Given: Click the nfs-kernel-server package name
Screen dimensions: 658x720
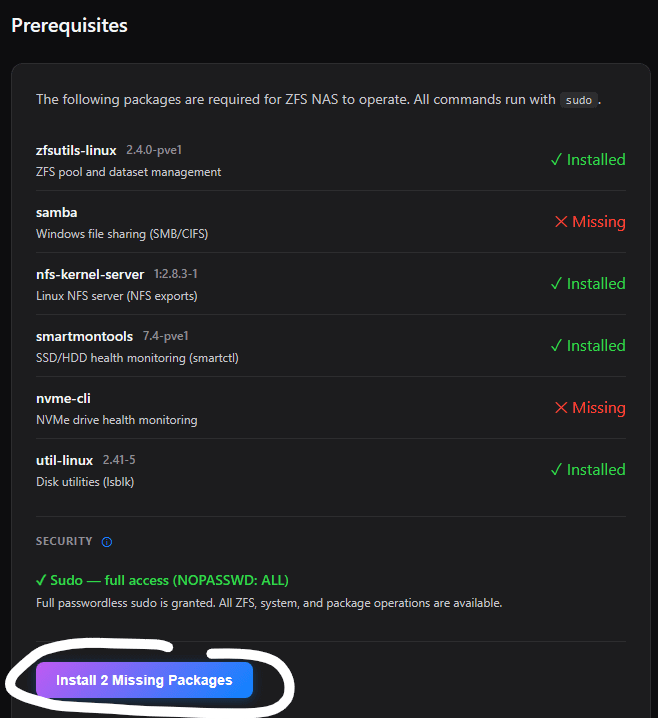Looking at the screenshot, I should tap(90, 275).
